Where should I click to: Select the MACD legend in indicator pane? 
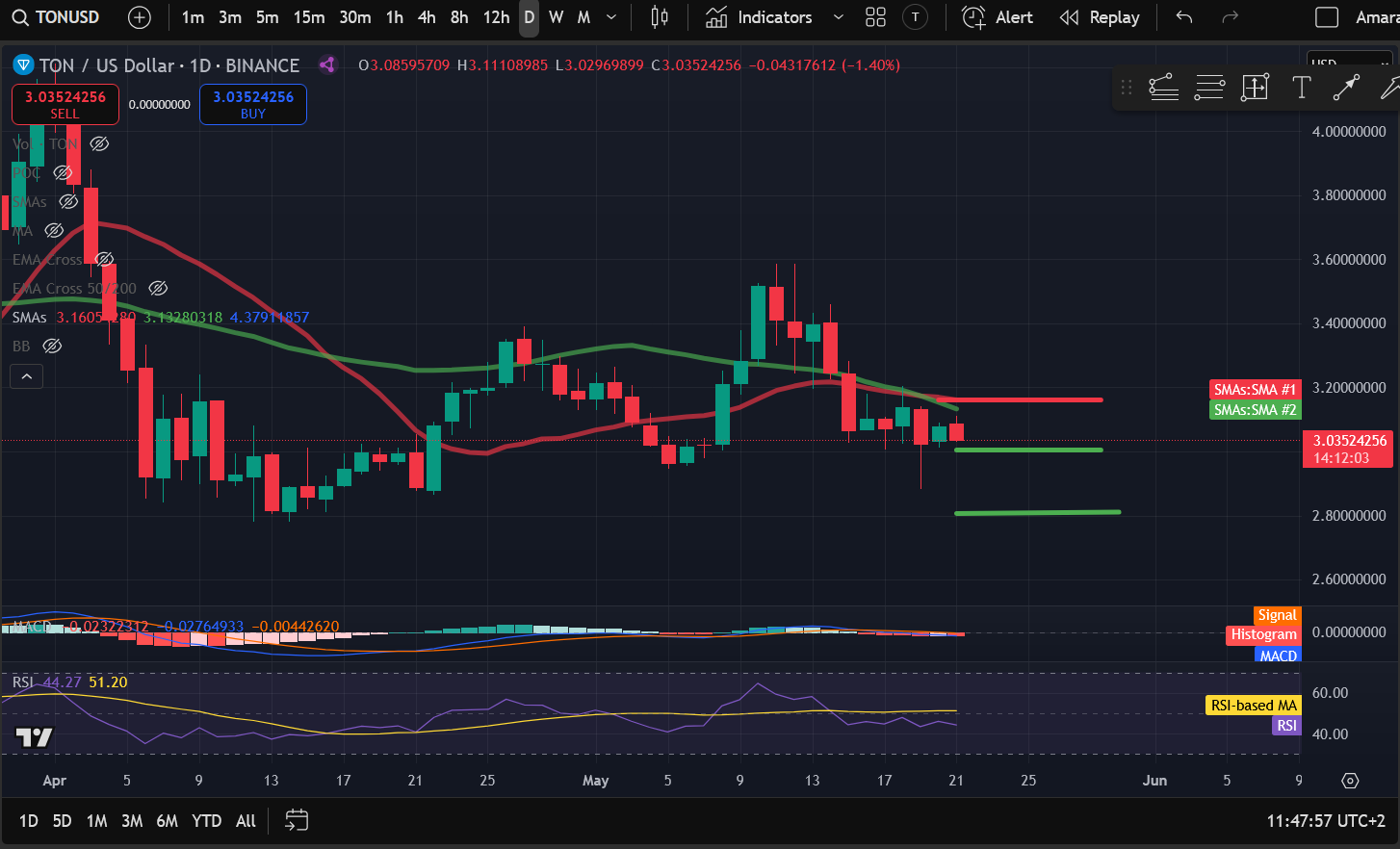pos(175,627)
